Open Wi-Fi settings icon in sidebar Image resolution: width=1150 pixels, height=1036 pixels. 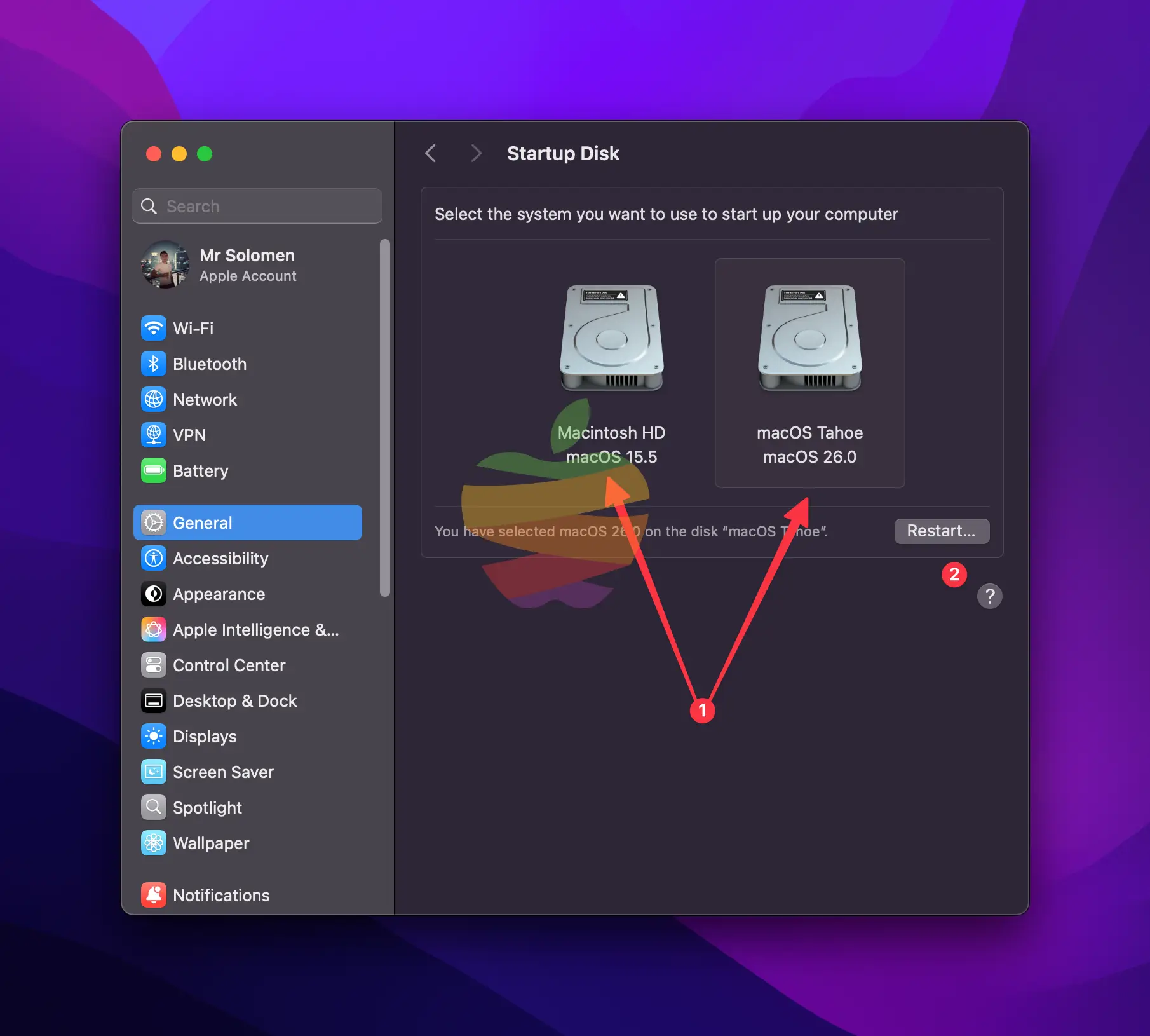154,329
